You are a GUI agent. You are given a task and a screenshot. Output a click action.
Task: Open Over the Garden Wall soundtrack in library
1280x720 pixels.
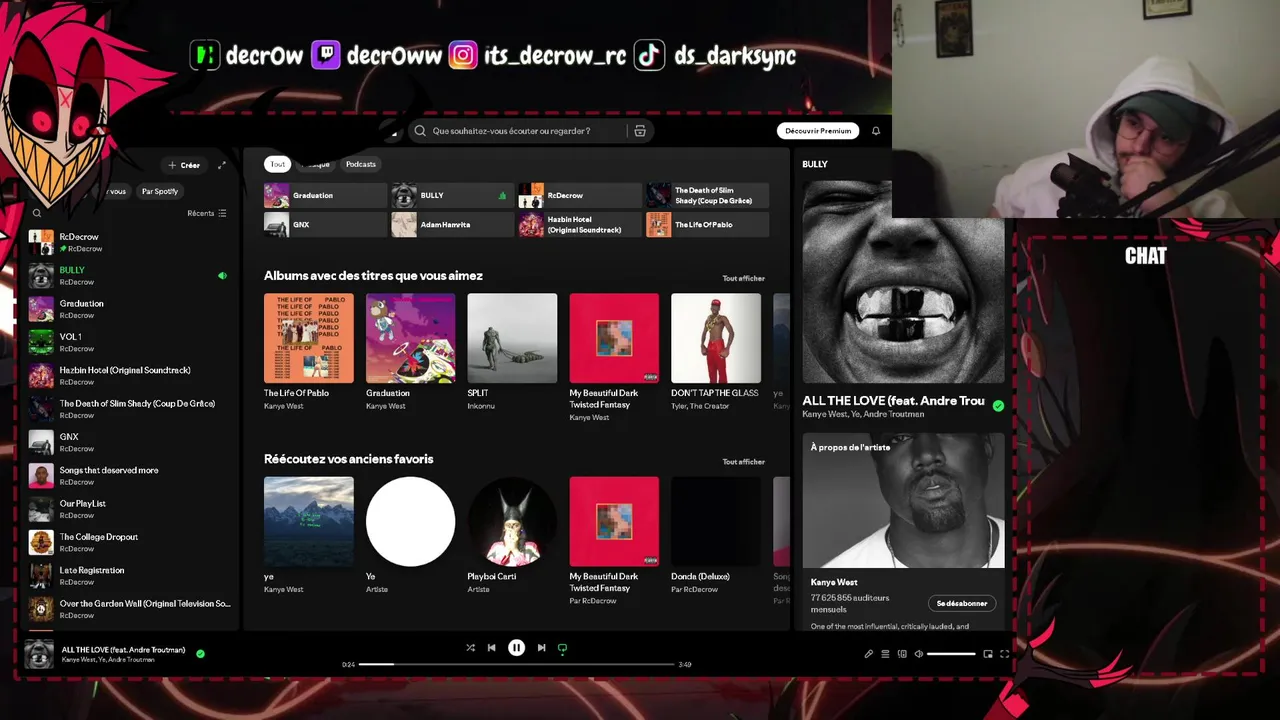[x=130, y=609]
